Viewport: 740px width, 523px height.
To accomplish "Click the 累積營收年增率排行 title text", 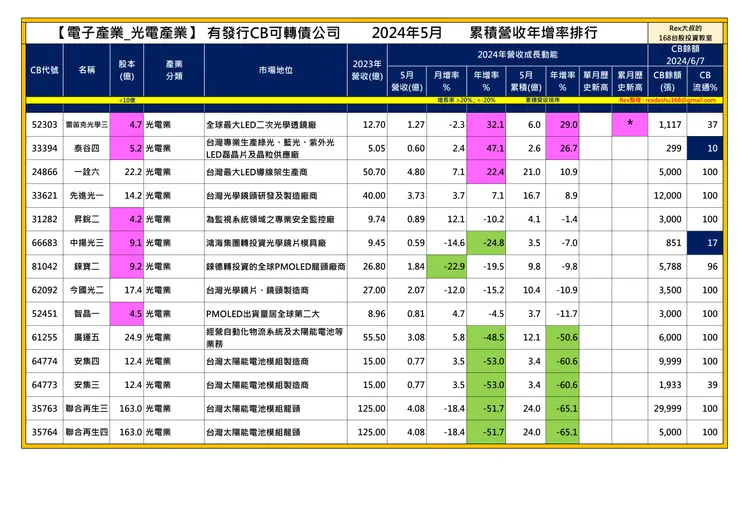I will click(x=533, y=33).
